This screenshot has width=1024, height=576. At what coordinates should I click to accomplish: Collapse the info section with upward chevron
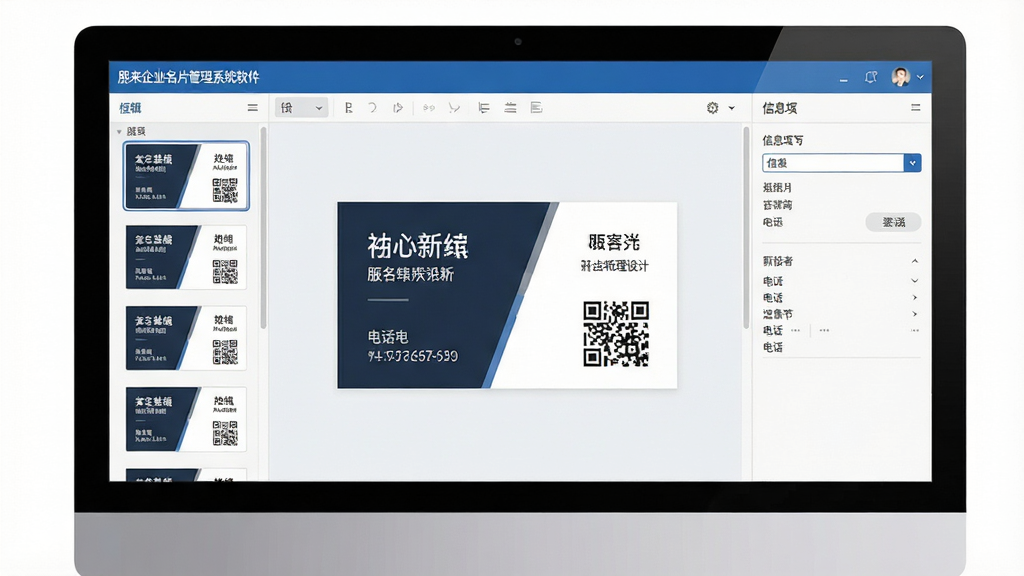915,261
